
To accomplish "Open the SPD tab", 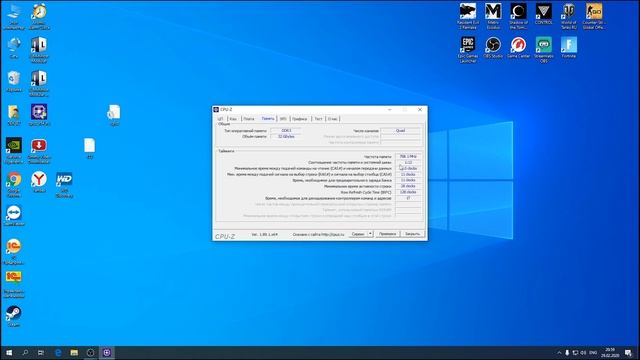I will point(283,119).
